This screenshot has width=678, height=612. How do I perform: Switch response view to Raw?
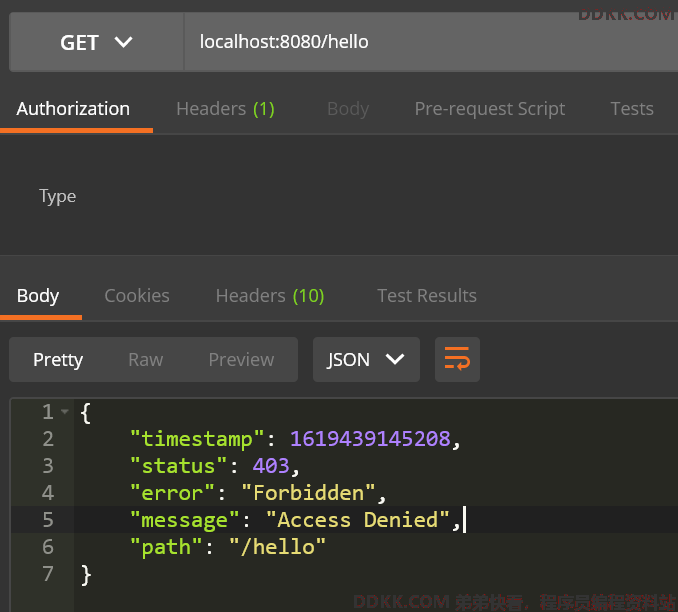(x=145, y=360)
